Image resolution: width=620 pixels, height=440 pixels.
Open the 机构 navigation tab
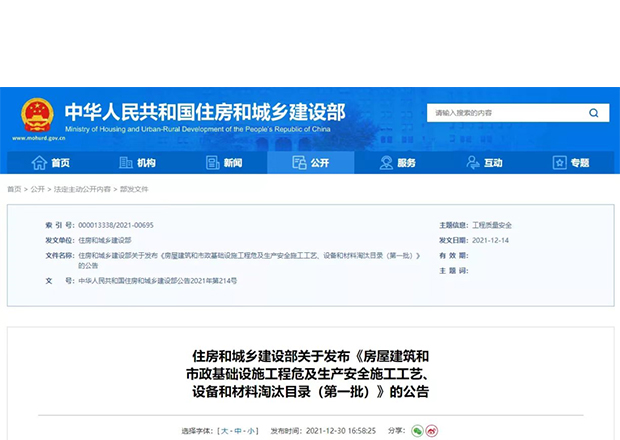(137, 162)
